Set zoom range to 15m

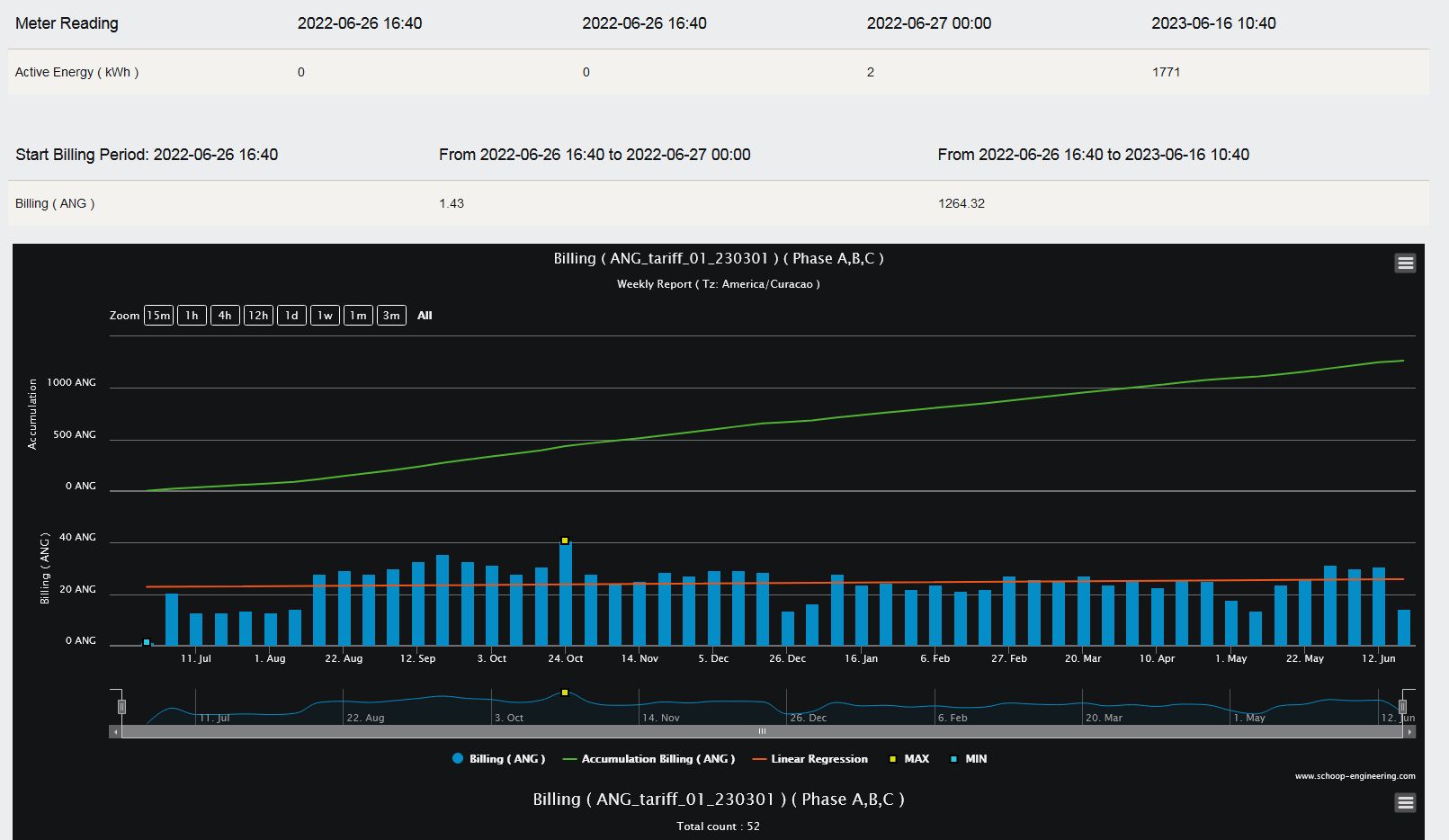158,316
